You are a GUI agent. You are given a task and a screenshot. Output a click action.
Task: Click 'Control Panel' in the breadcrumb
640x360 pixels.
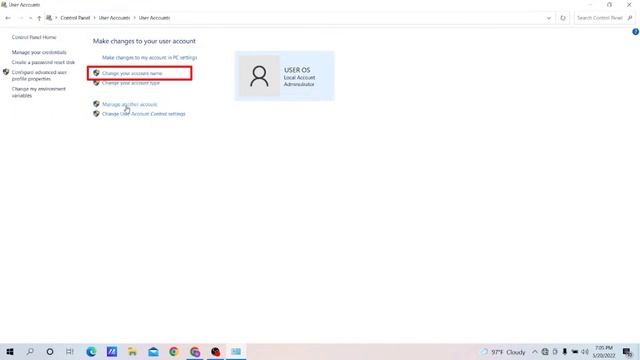tap(75, 18)
